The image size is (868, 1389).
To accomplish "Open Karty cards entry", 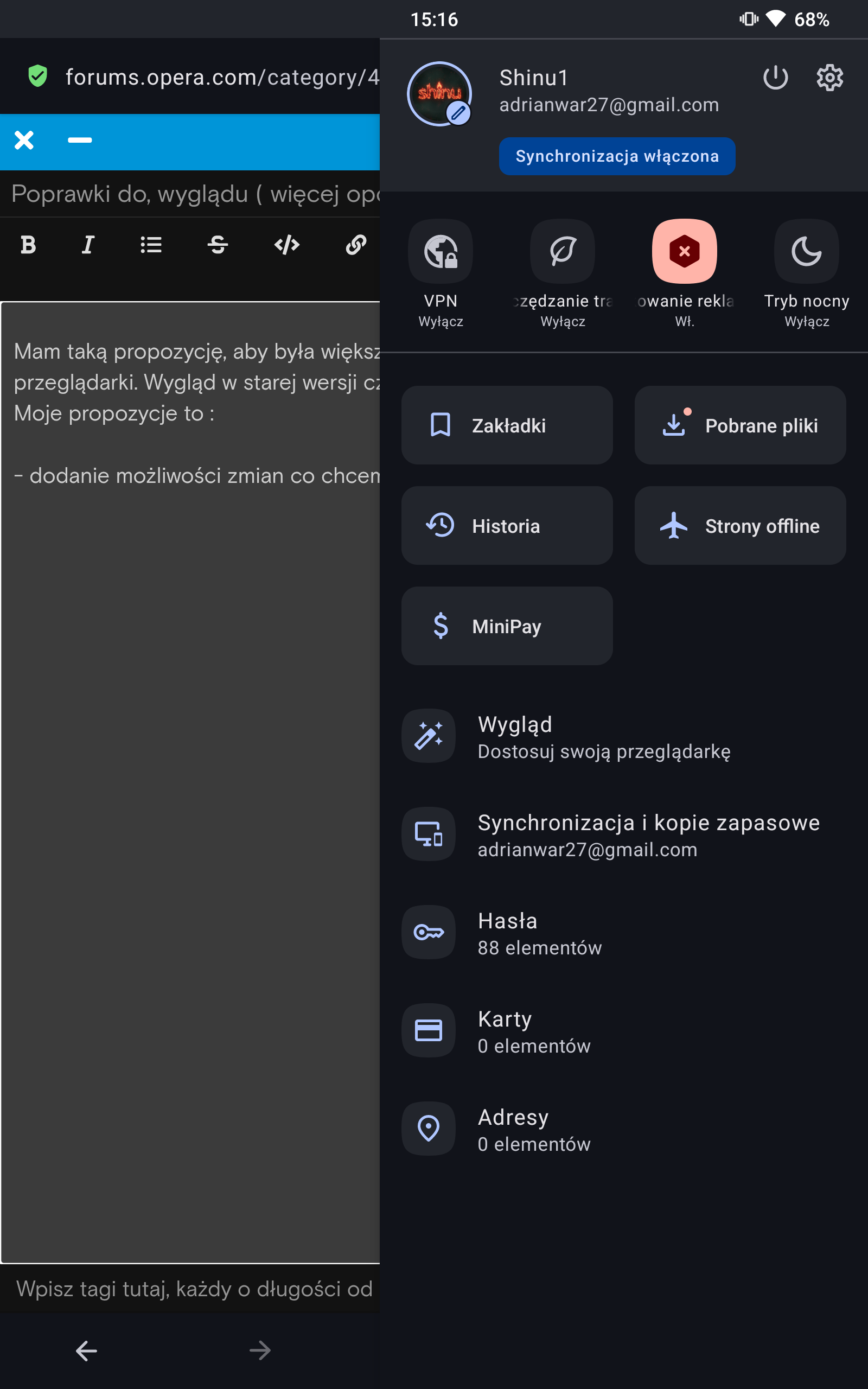I will pyautogui.click(x=624, y=1031).
